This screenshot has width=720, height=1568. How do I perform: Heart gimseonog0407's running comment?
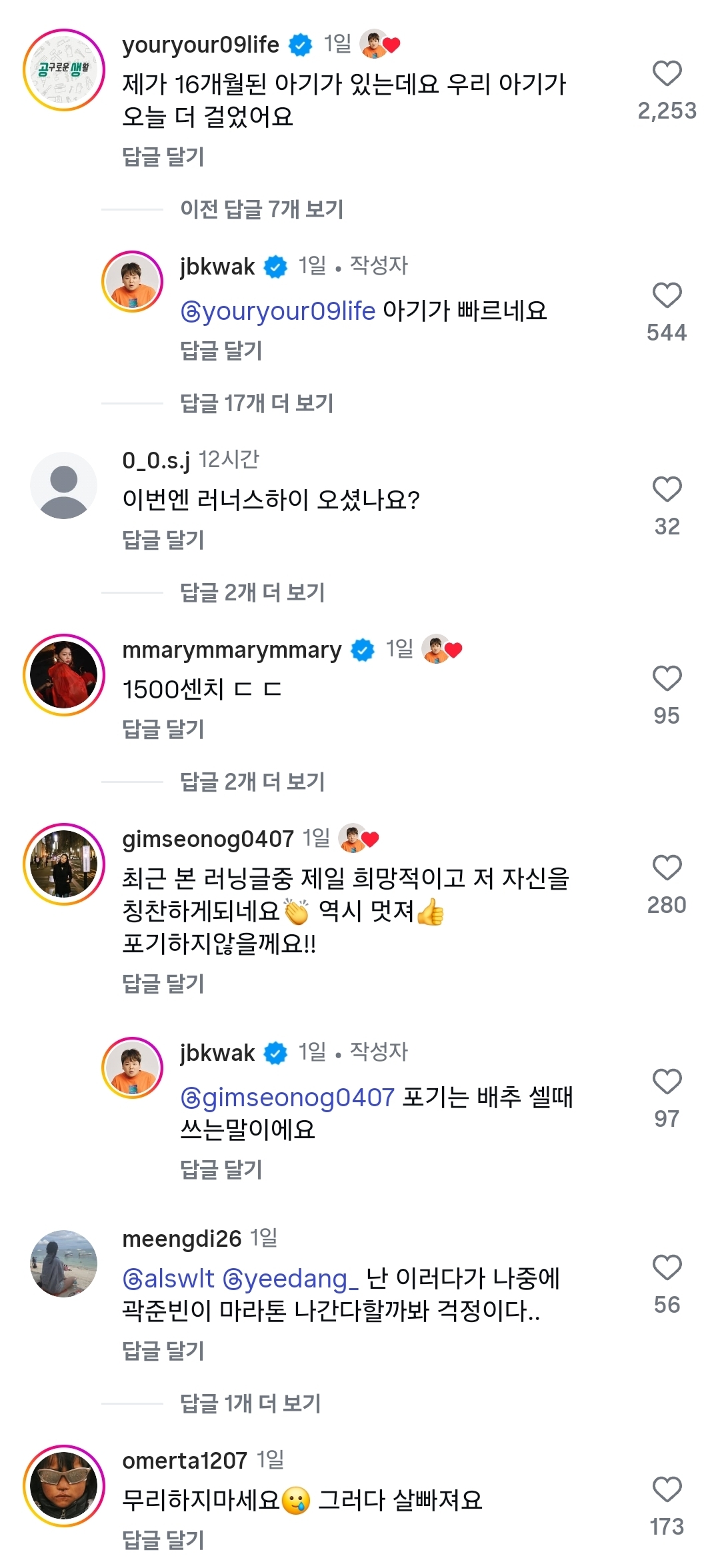(x=667, y=868)
